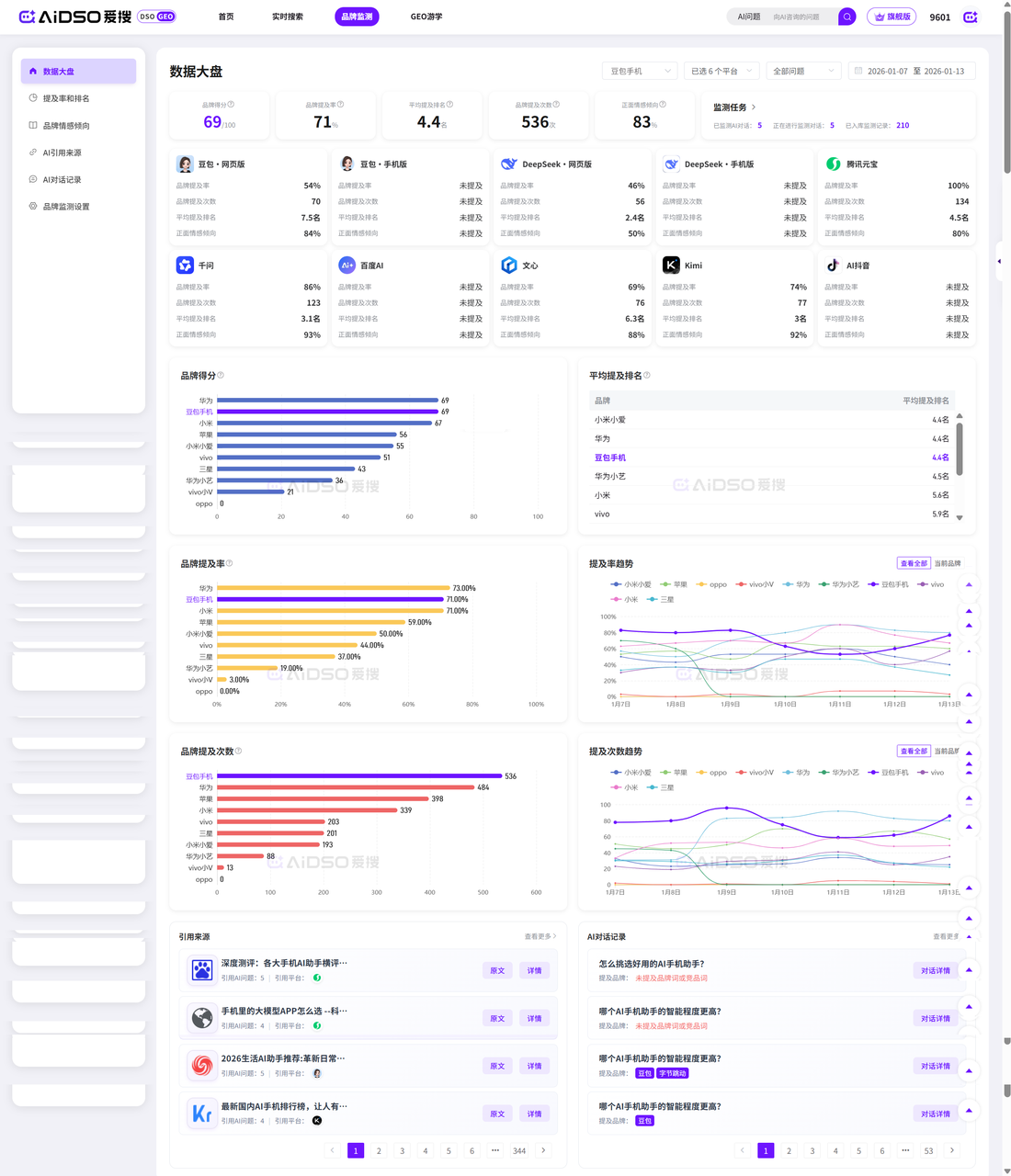Toggle 豆包手机 series in 提及次数趋势 legend
The width and height of the screenshot is (1011, 1176).
pyautogui.click(x=888, y=773)
